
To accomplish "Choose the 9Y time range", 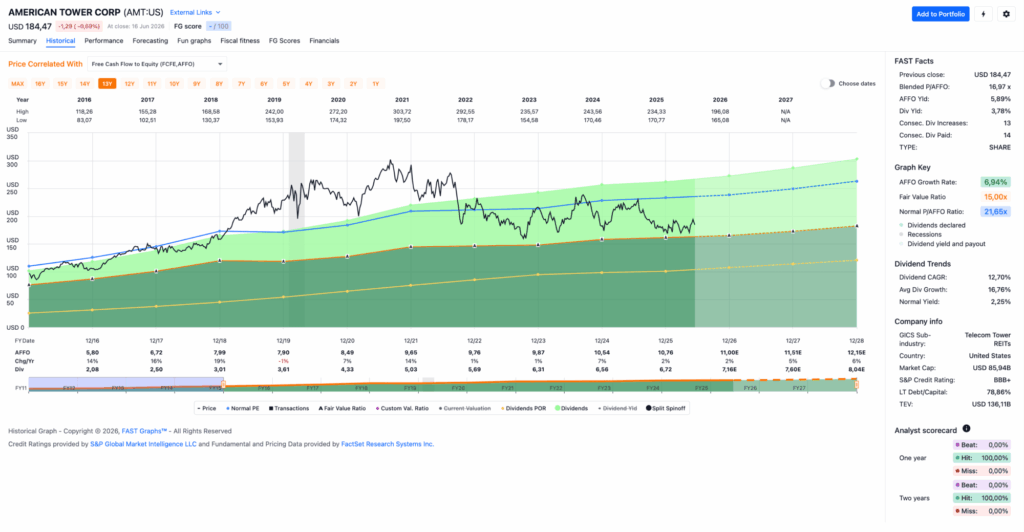I will [197, 84].
